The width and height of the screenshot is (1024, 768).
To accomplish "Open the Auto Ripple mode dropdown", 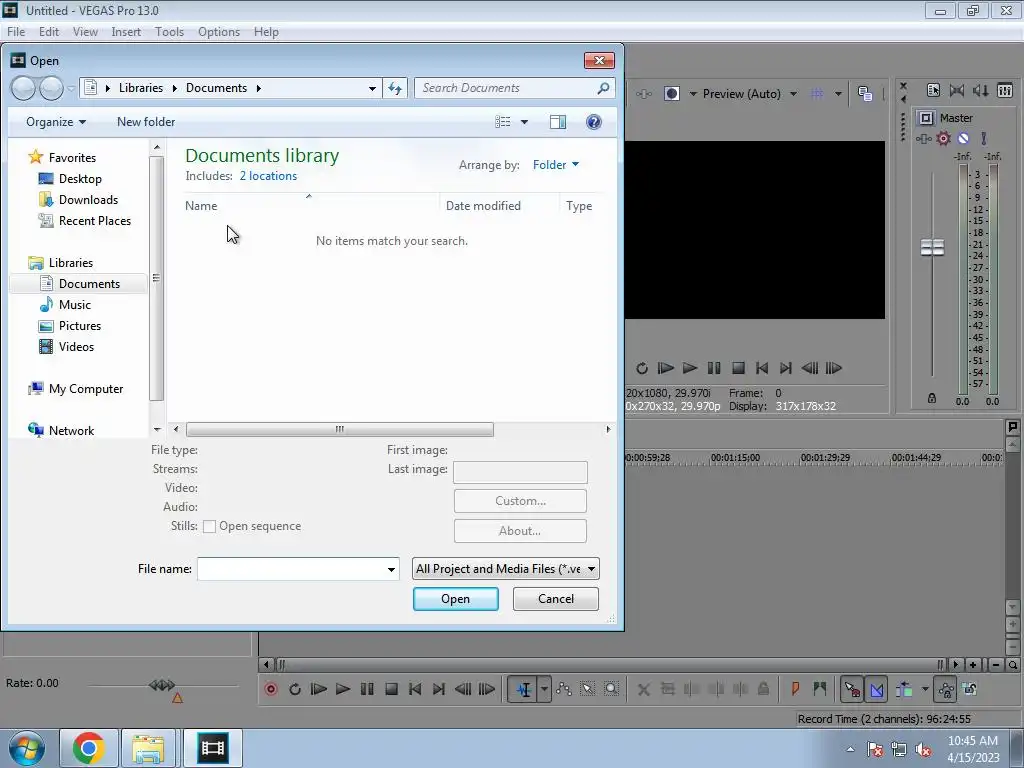I will pyautogui.click(x=925, y=689).
